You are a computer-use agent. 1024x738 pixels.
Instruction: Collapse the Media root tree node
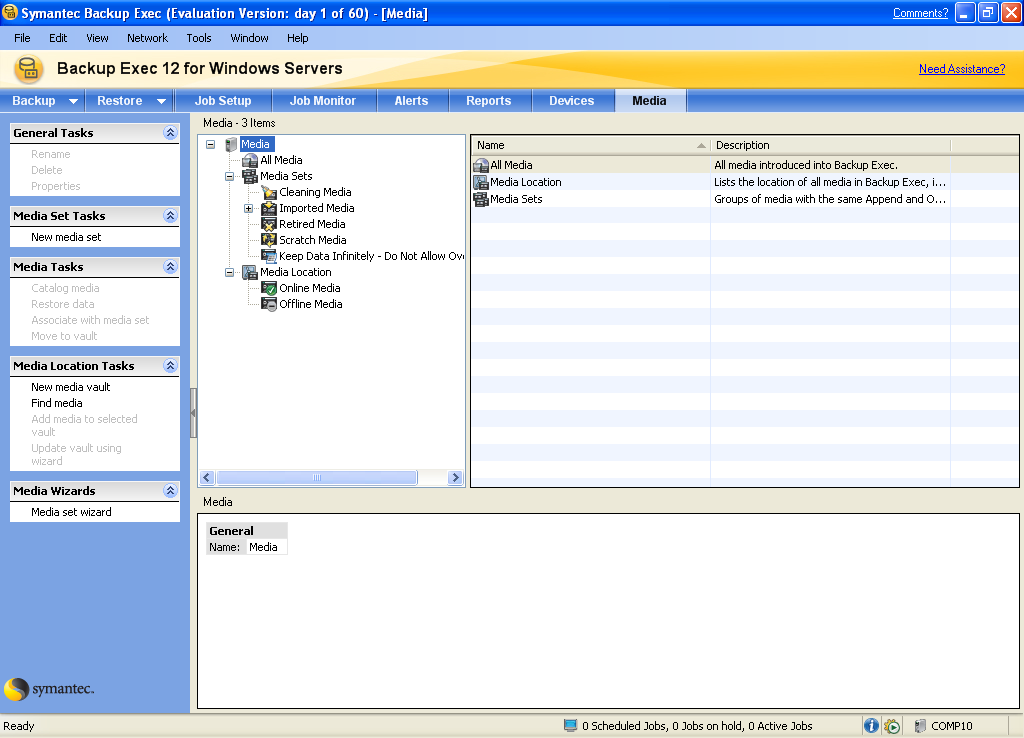pos(210,144)
